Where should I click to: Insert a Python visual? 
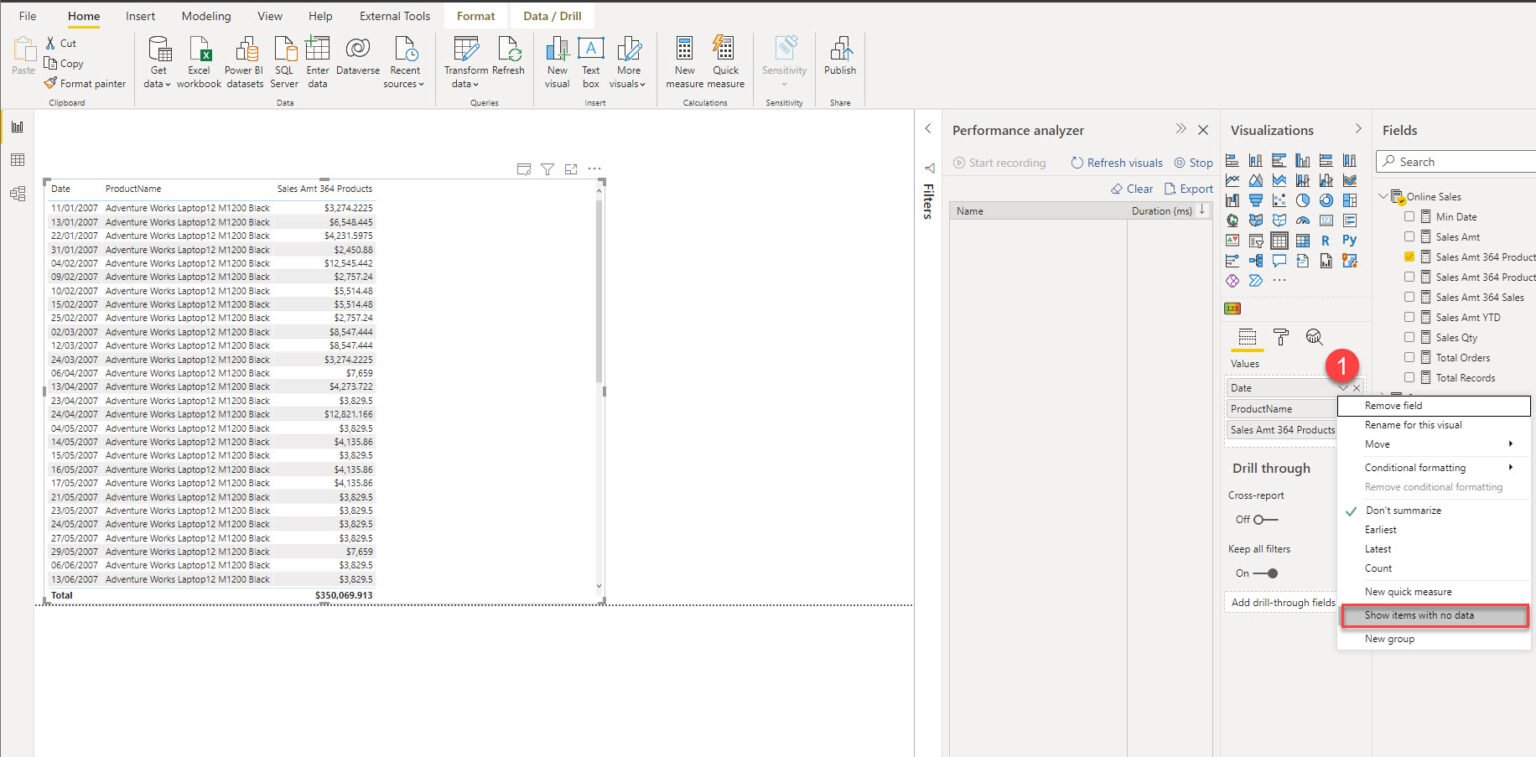pyautogui.click(x=1350, y=240)
